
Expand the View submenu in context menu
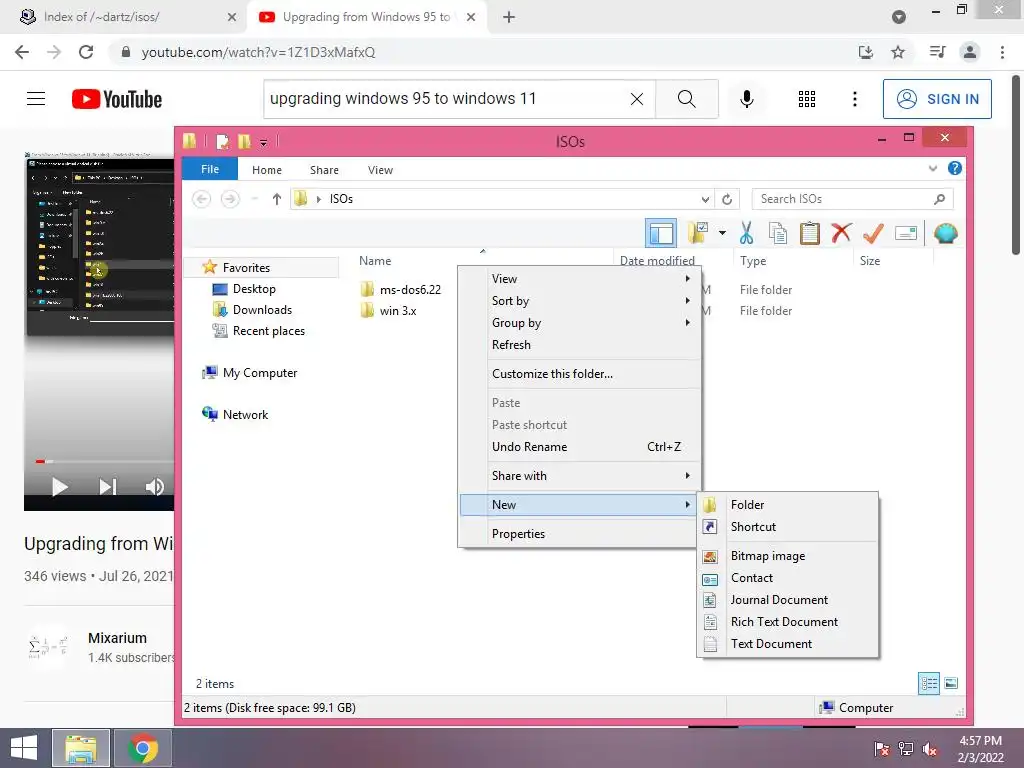[x=579, y=279]
